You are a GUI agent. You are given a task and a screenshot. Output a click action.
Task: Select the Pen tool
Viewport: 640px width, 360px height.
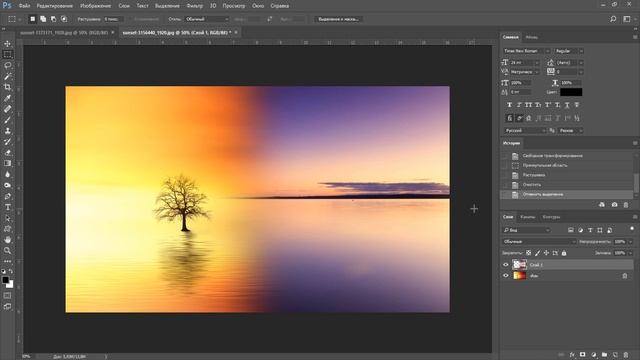point(7,196)
